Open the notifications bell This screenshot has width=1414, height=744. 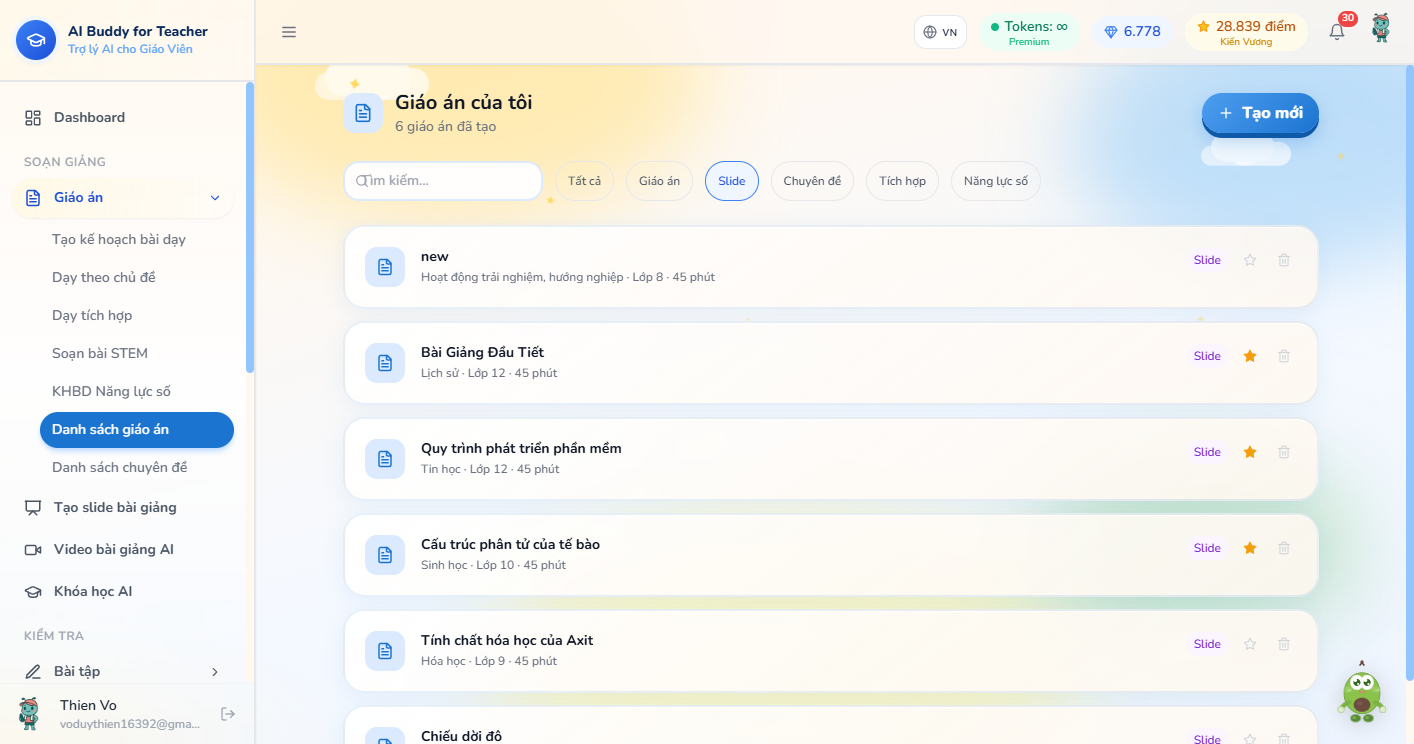[1337, 32]
